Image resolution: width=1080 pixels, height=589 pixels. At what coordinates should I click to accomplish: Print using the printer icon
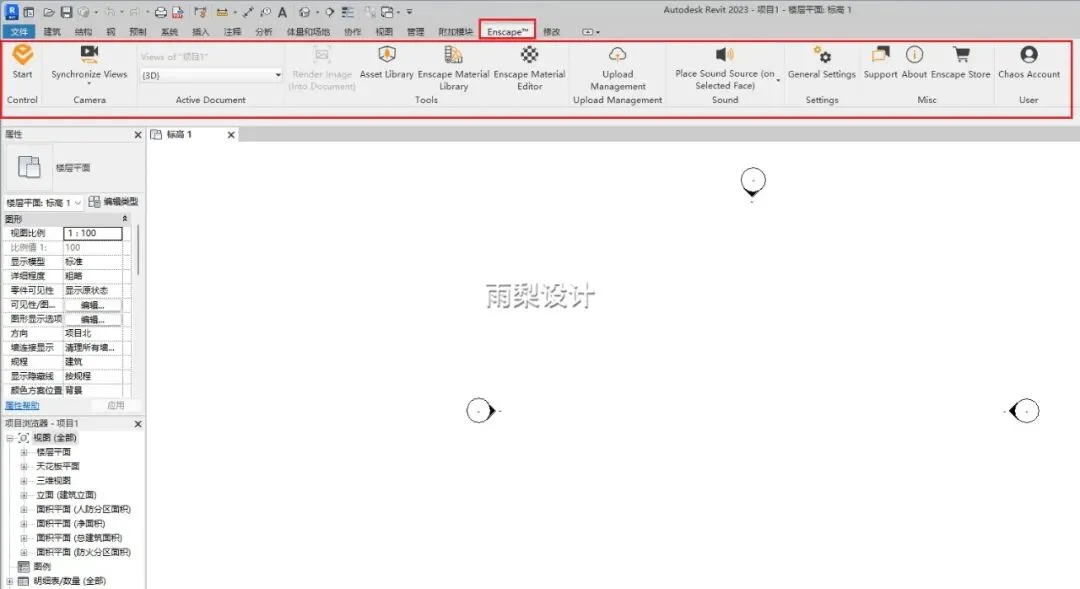(160, 12)
